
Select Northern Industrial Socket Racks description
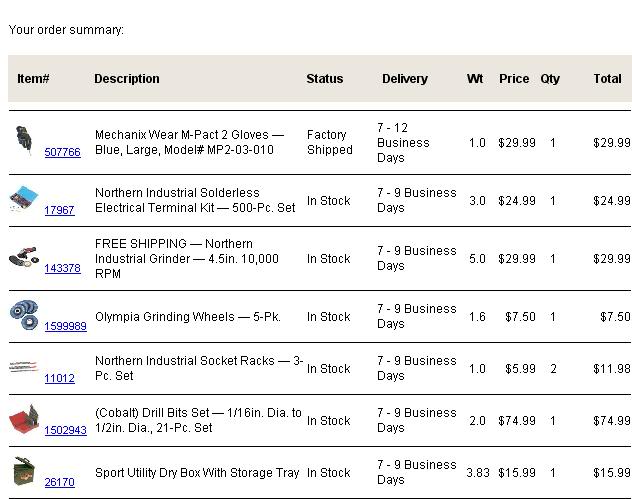[x=199, y=368]
